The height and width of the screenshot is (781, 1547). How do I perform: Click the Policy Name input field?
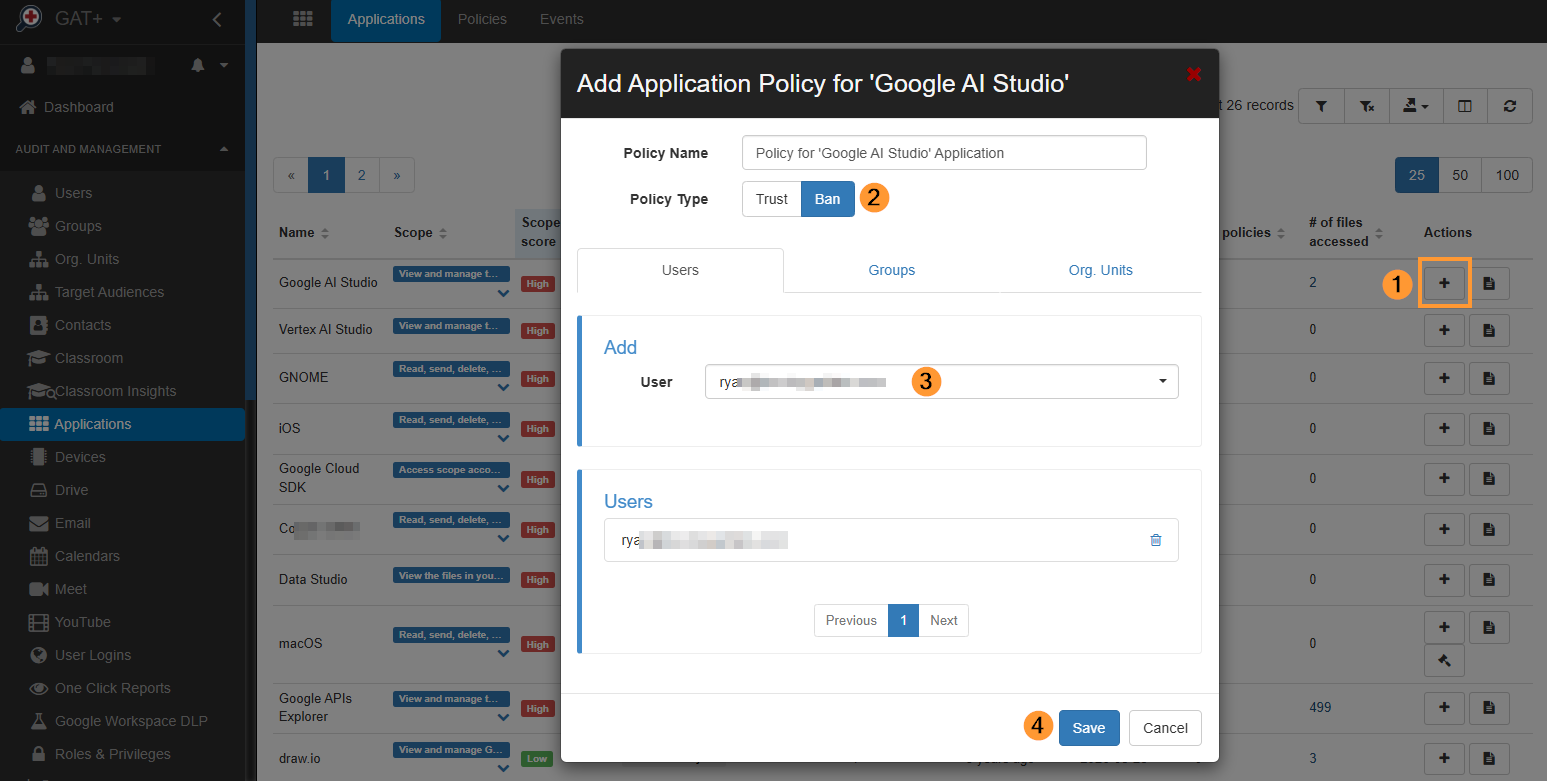click(x=944, y=153)
